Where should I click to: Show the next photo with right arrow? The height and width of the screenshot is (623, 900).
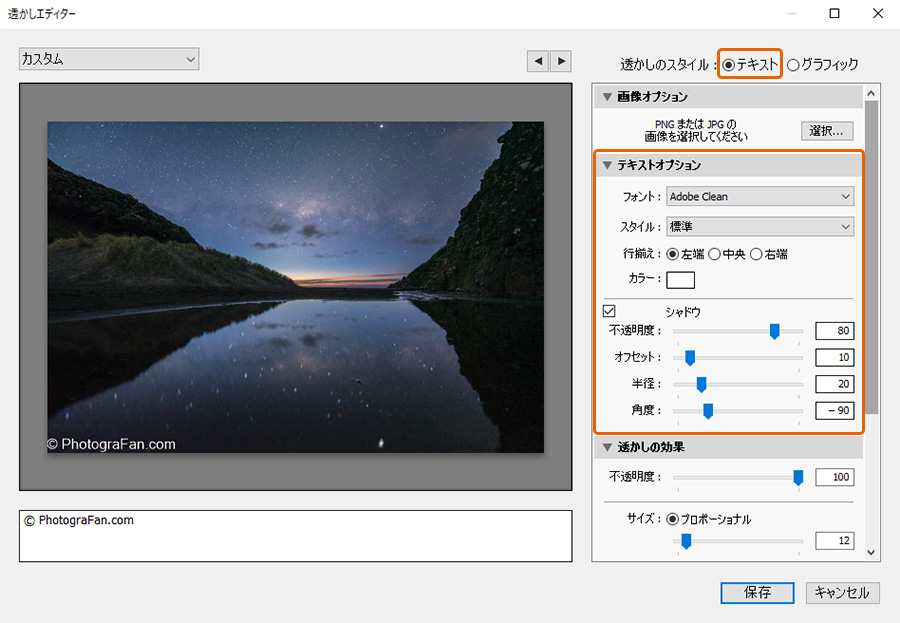click(x=561, y=61)
